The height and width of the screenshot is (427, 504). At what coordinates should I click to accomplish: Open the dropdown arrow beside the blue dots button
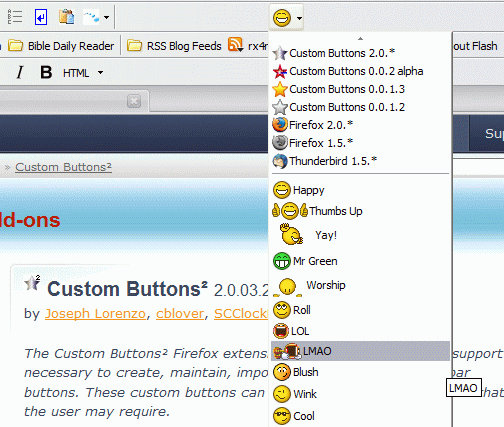[106, 17]
